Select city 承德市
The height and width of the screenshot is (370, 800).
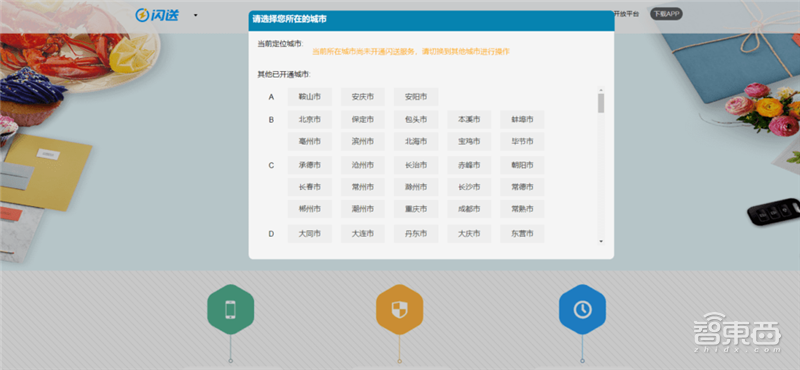pyautogui.click(x=310, y=165)
